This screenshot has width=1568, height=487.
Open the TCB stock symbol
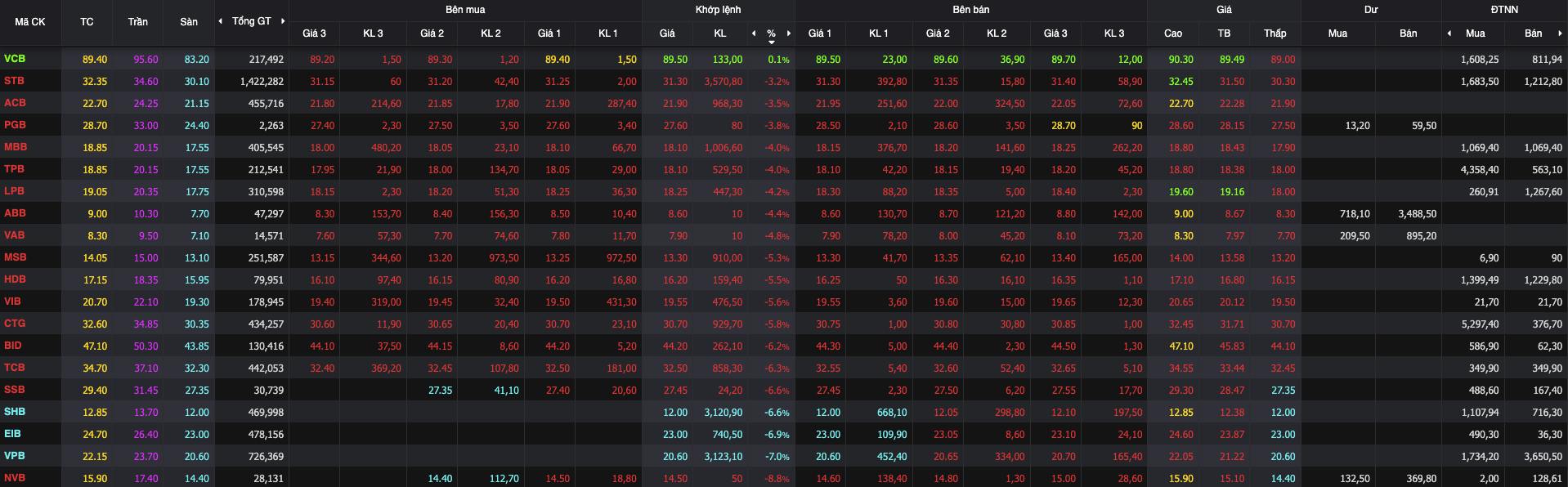[14, 368]
